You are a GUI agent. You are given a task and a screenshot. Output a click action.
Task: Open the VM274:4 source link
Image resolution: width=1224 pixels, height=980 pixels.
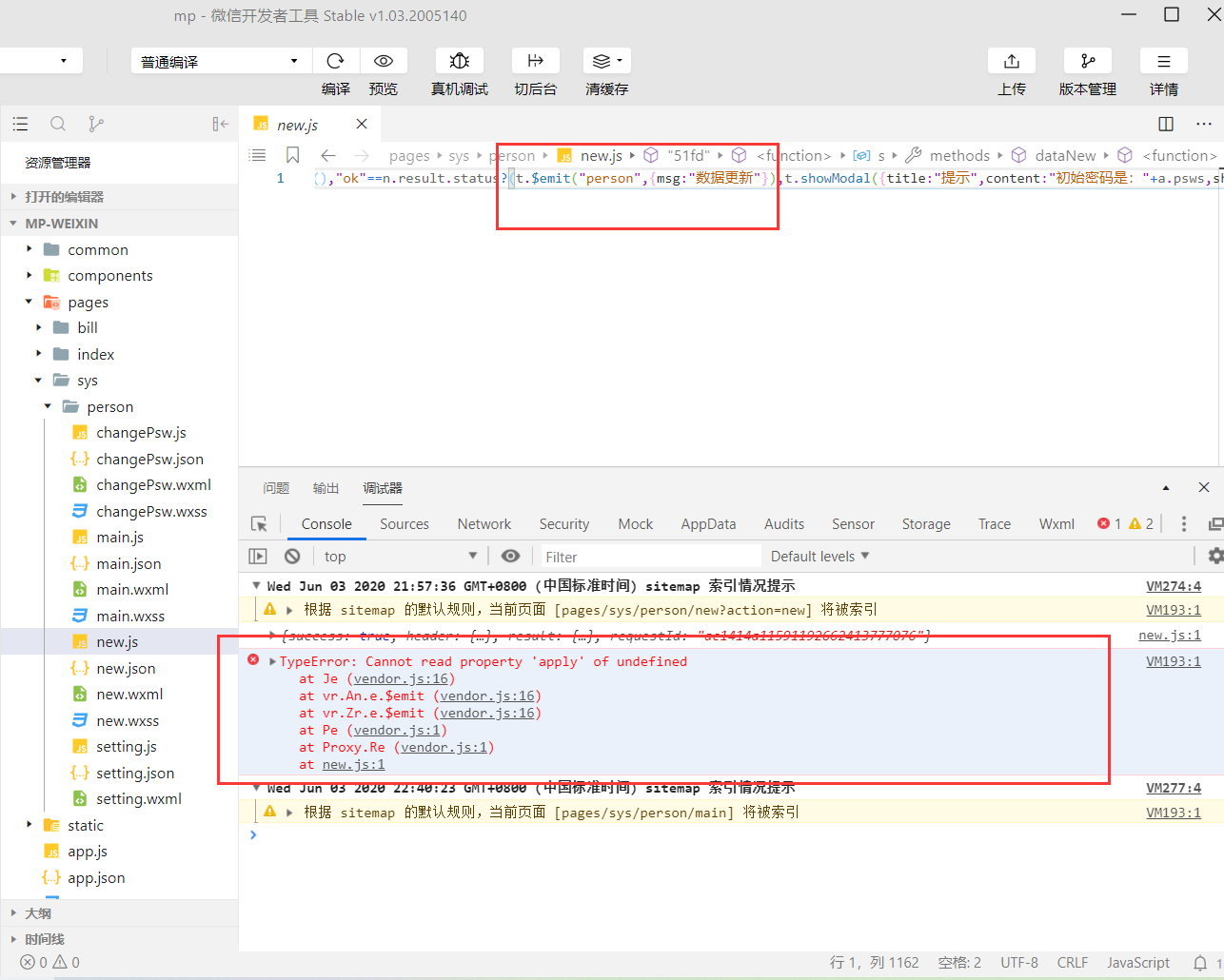pos(1174,587)
